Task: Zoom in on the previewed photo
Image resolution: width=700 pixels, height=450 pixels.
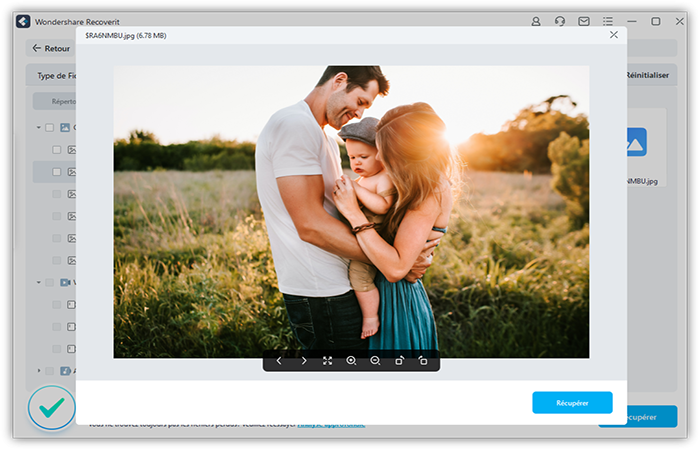Action: point(351,361)
